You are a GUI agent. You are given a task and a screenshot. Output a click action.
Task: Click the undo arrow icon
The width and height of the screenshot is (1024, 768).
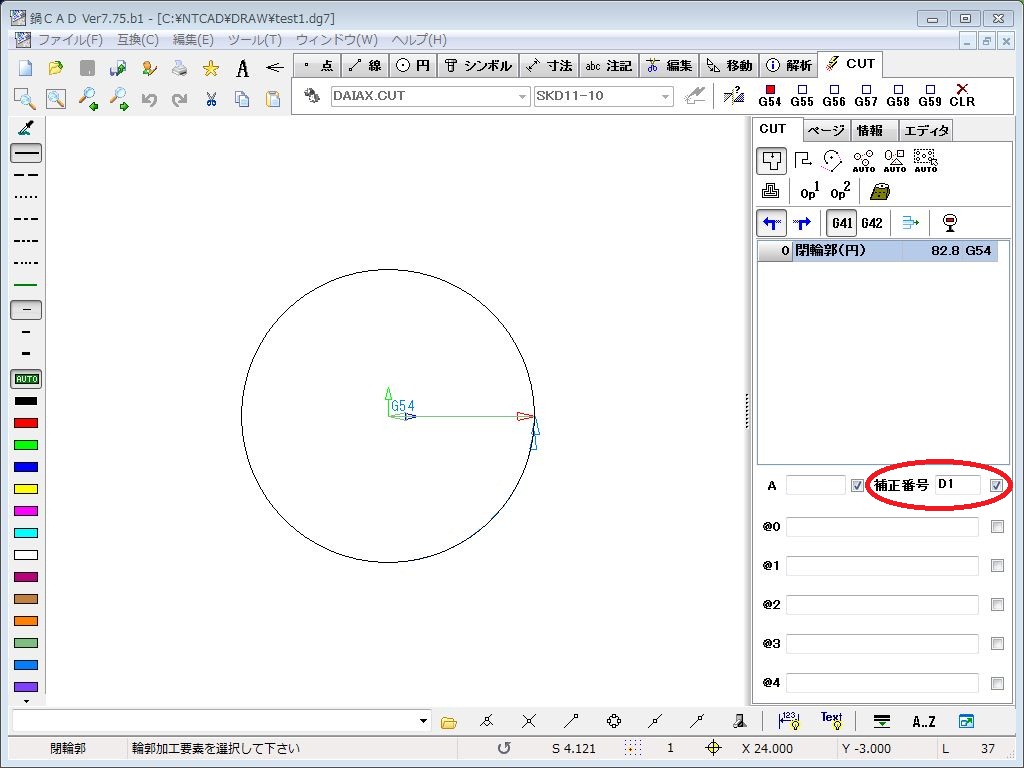[149, 99]
